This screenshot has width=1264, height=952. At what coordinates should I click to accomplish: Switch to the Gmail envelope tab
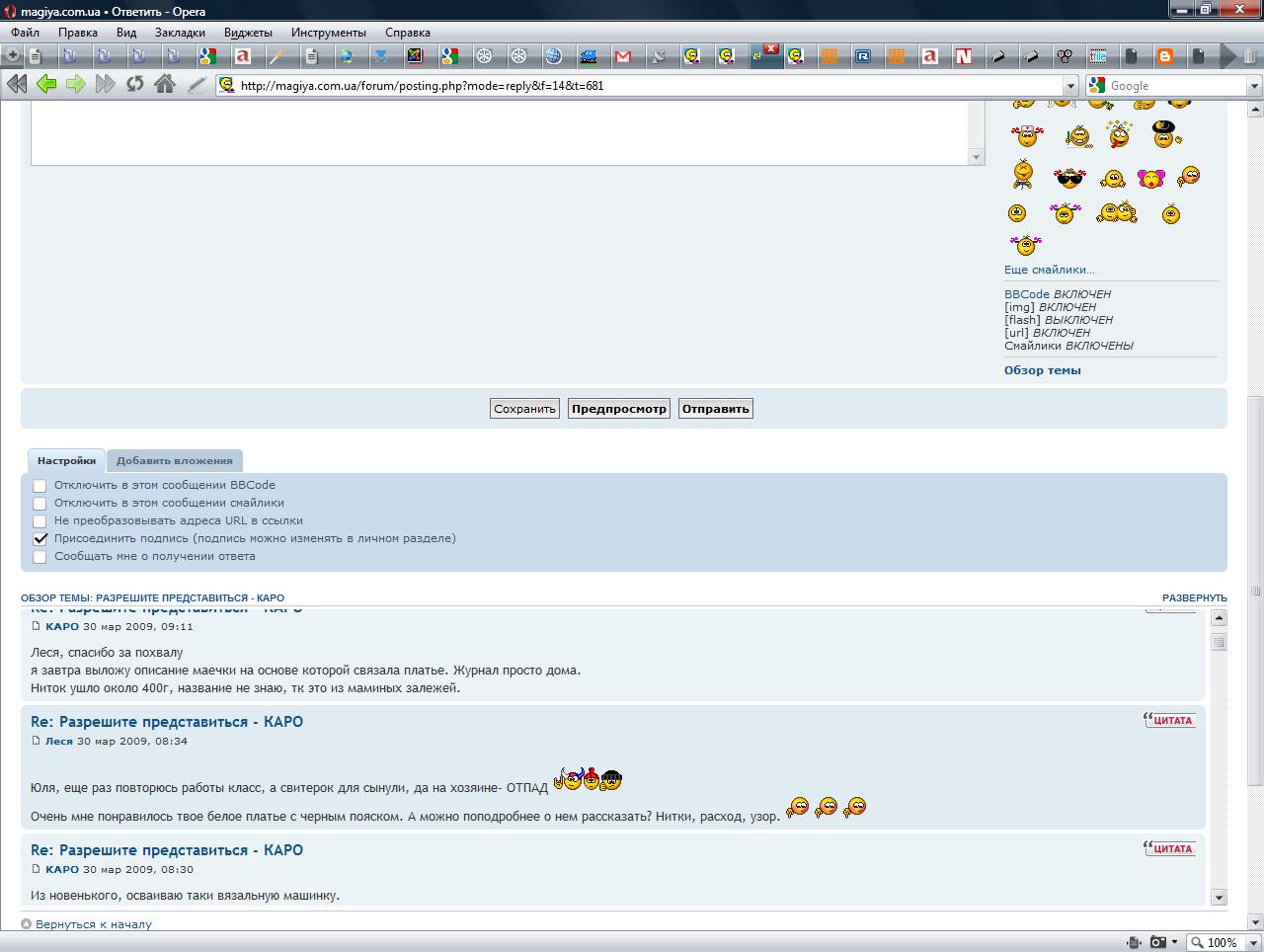[x=623, y=56]
